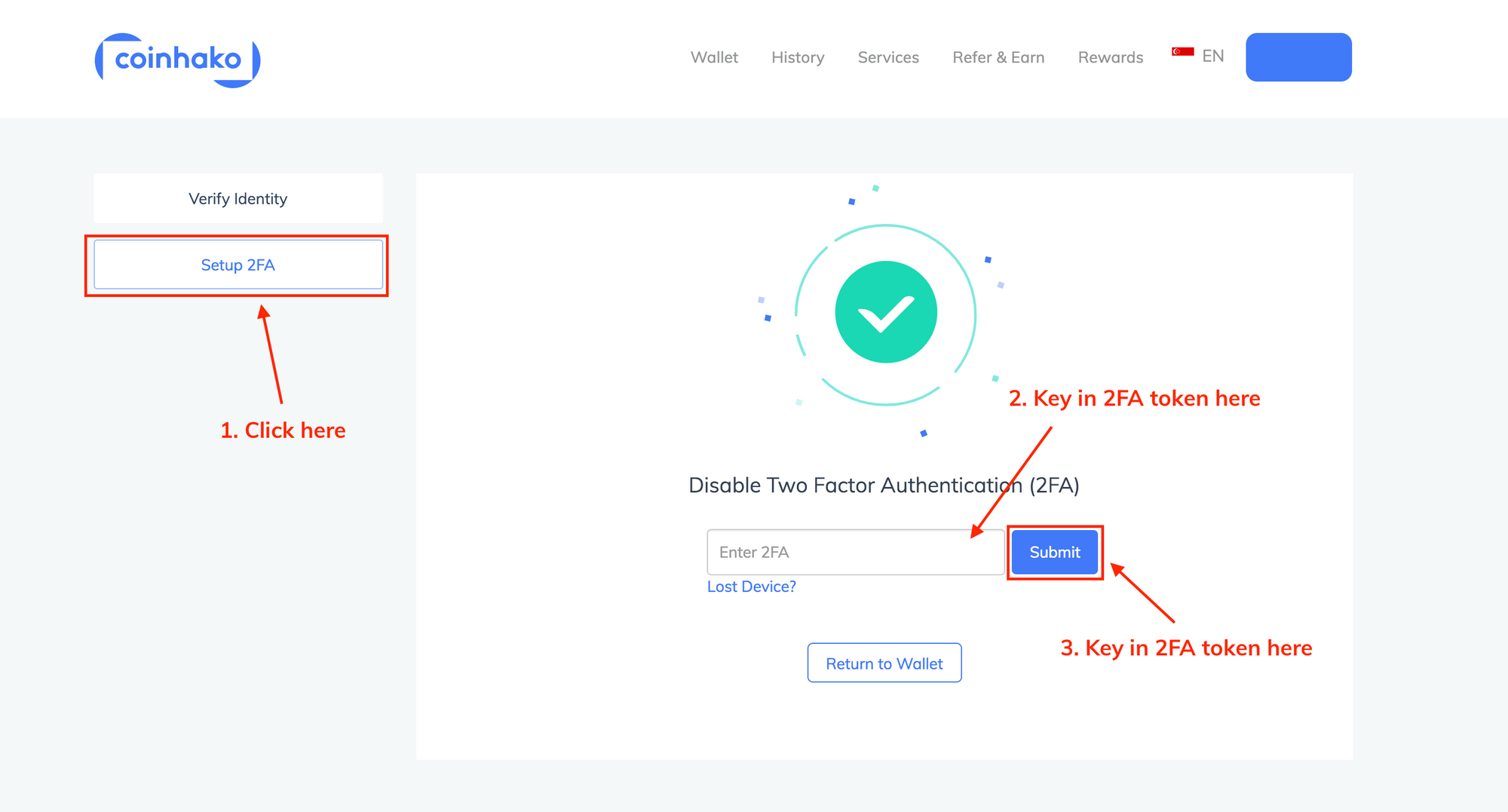Select the Verify Identity sidebar tab
Viewport: 1508px width, 812px height.
pos(238,198)
